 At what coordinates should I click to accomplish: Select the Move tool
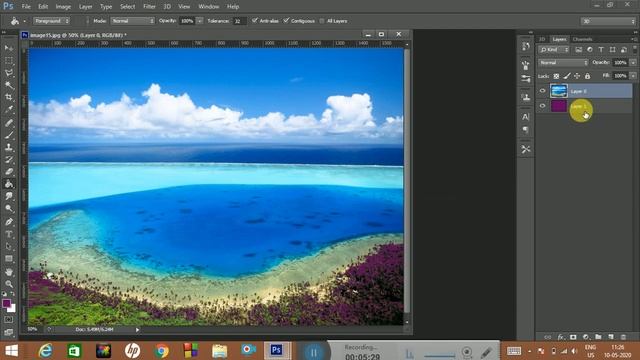pos(9,48)
